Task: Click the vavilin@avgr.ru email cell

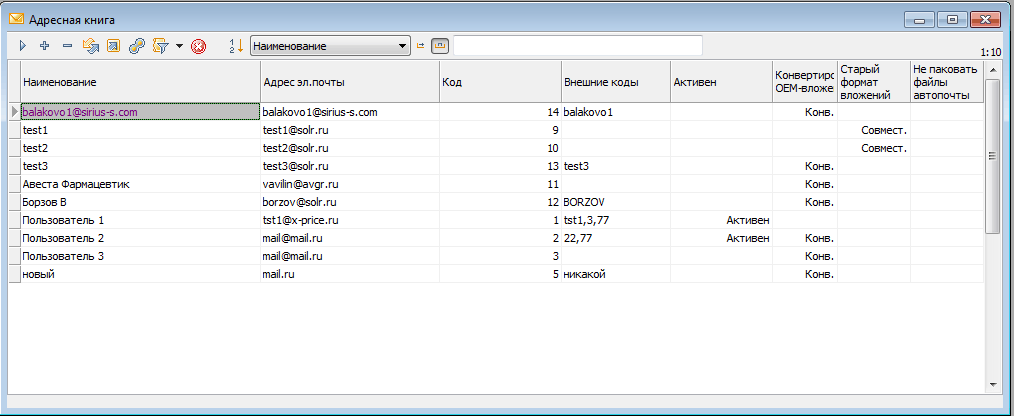Action: pos(350,184)
